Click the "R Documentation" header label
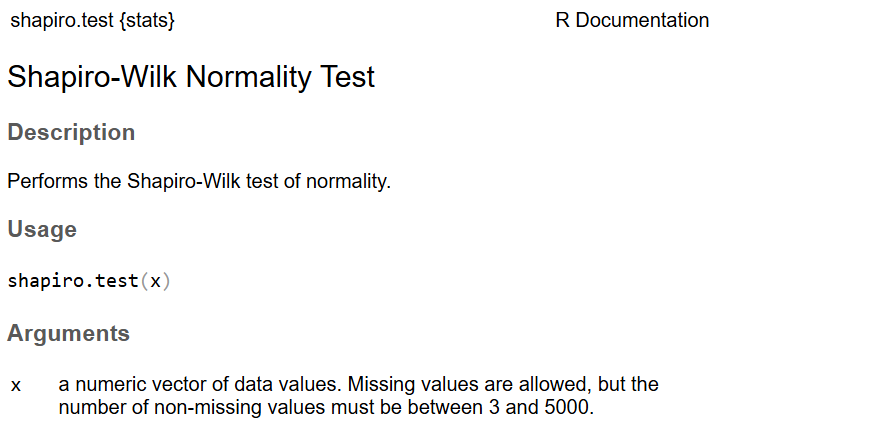This screenshot has height=431, width=870. point(632,20)
